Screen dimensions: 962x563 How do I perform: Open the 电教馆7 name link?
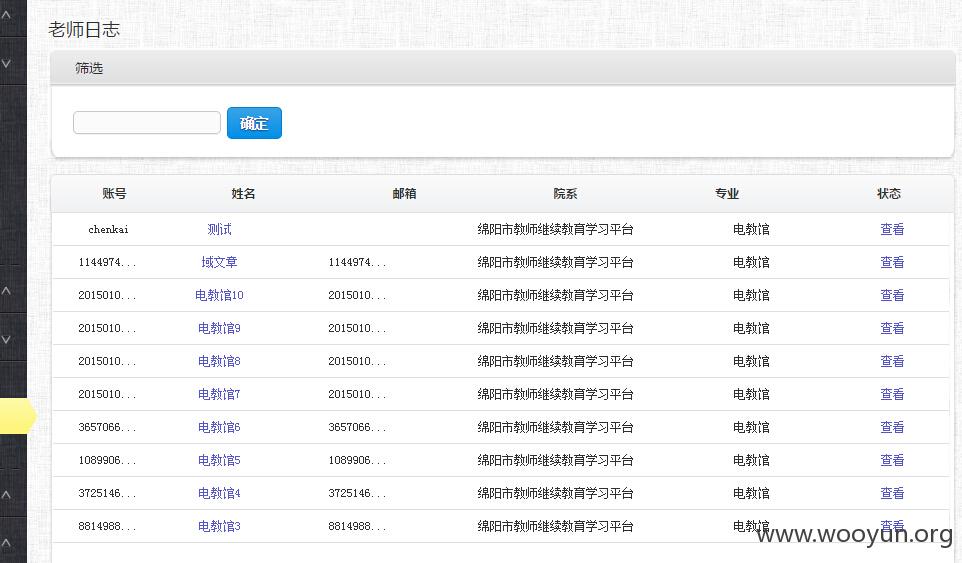click(219, 394)
